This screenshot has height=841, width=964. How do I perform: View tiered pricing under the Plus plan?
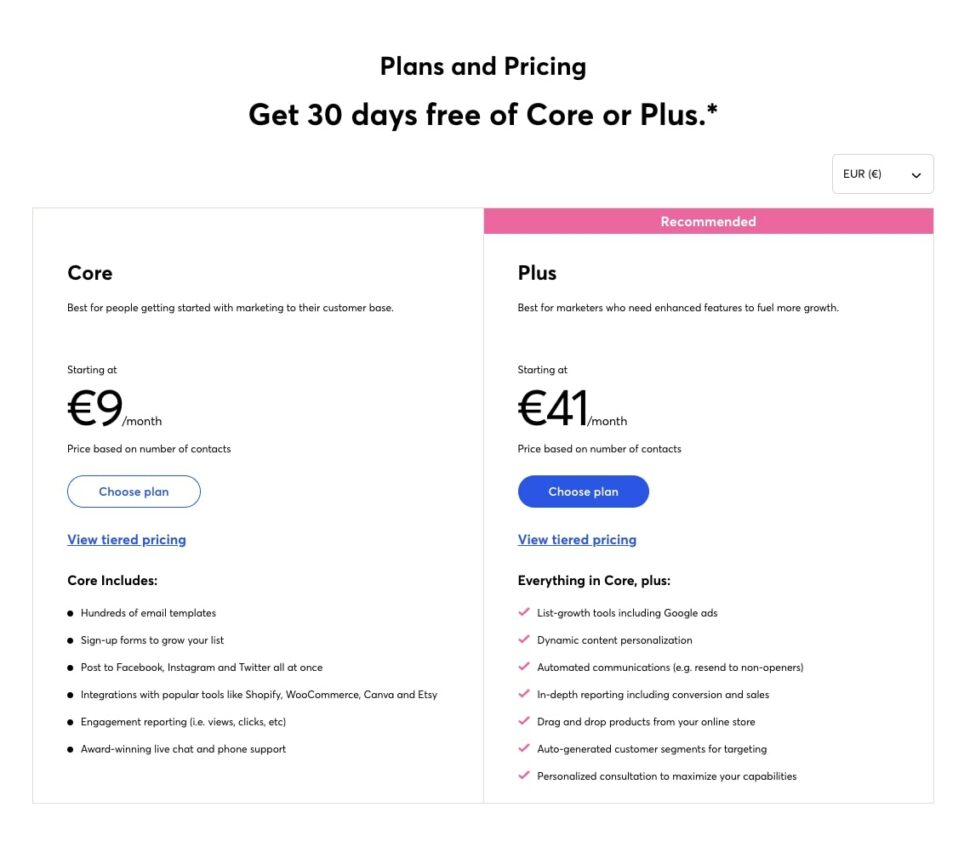[576, 539]
